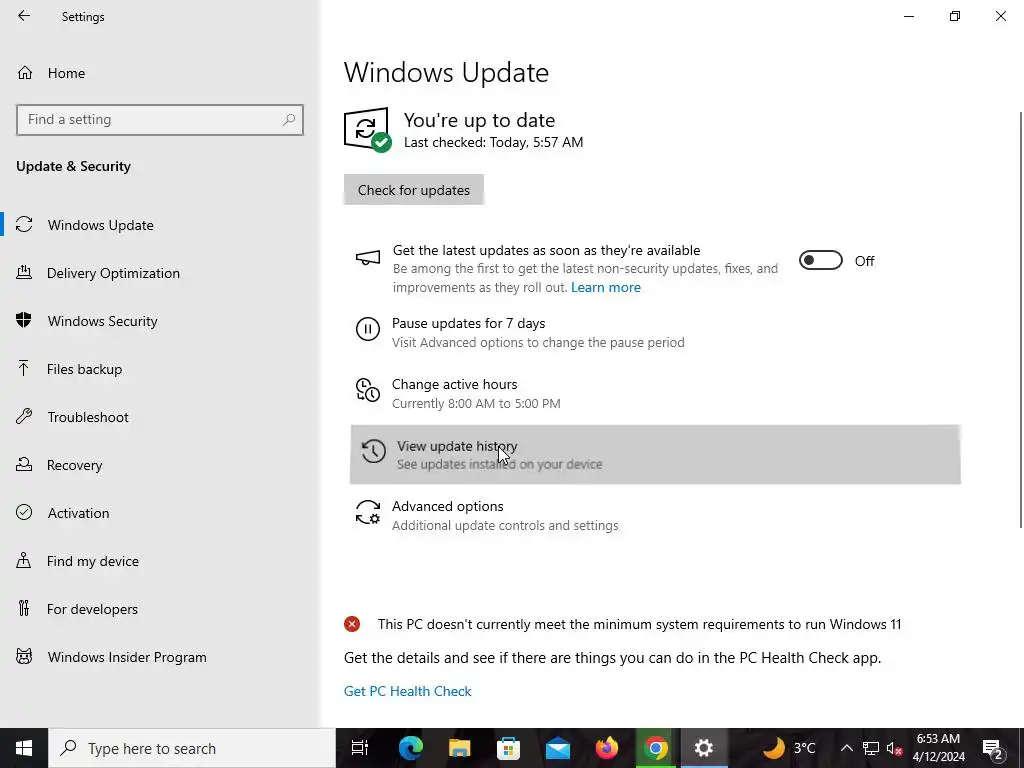The width and height of the screenshot is (1024, 768).
Task: Click the Learn more link
Action: (605, 287)
